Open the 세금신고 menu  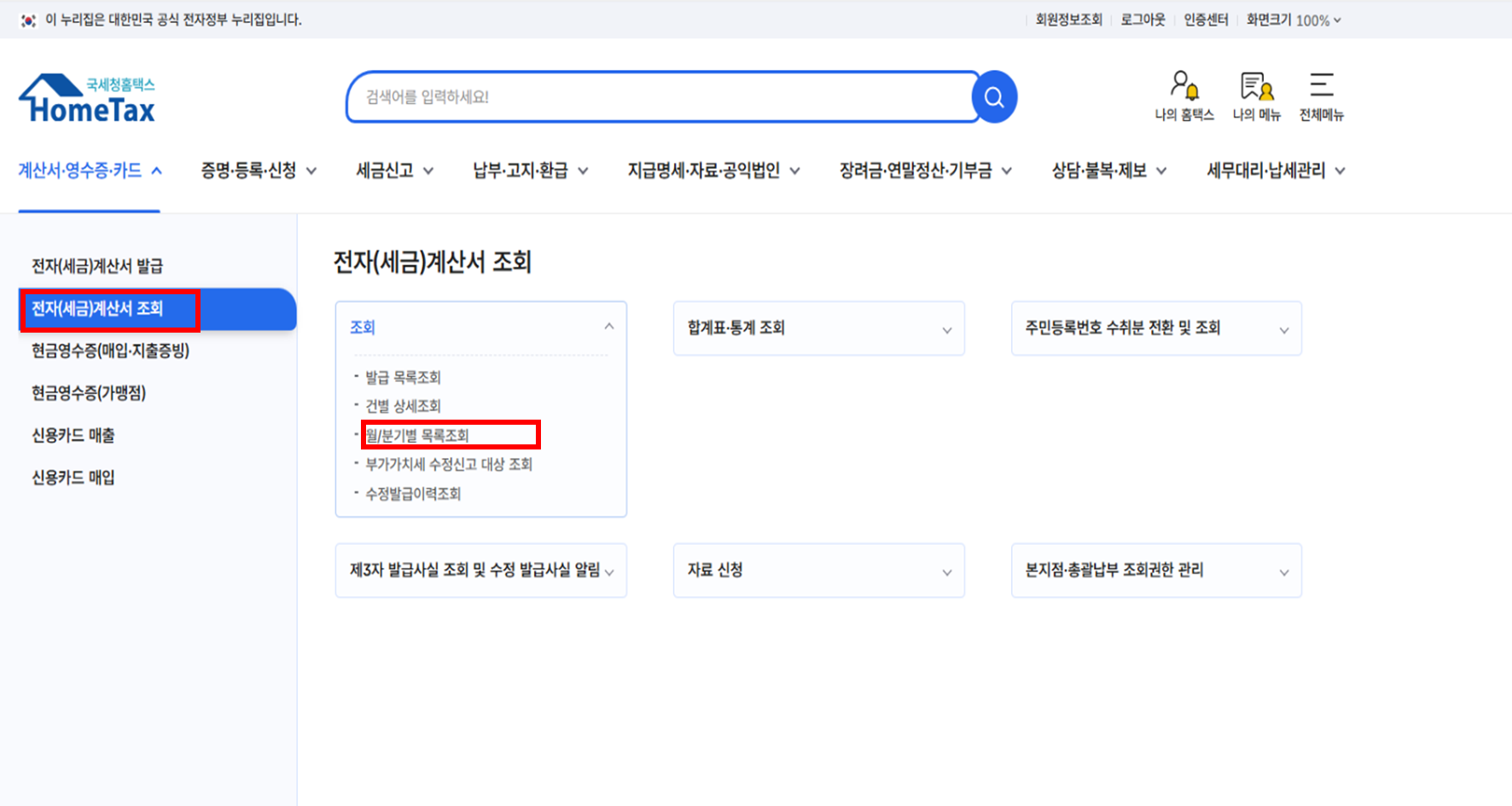tap(394, 171)
